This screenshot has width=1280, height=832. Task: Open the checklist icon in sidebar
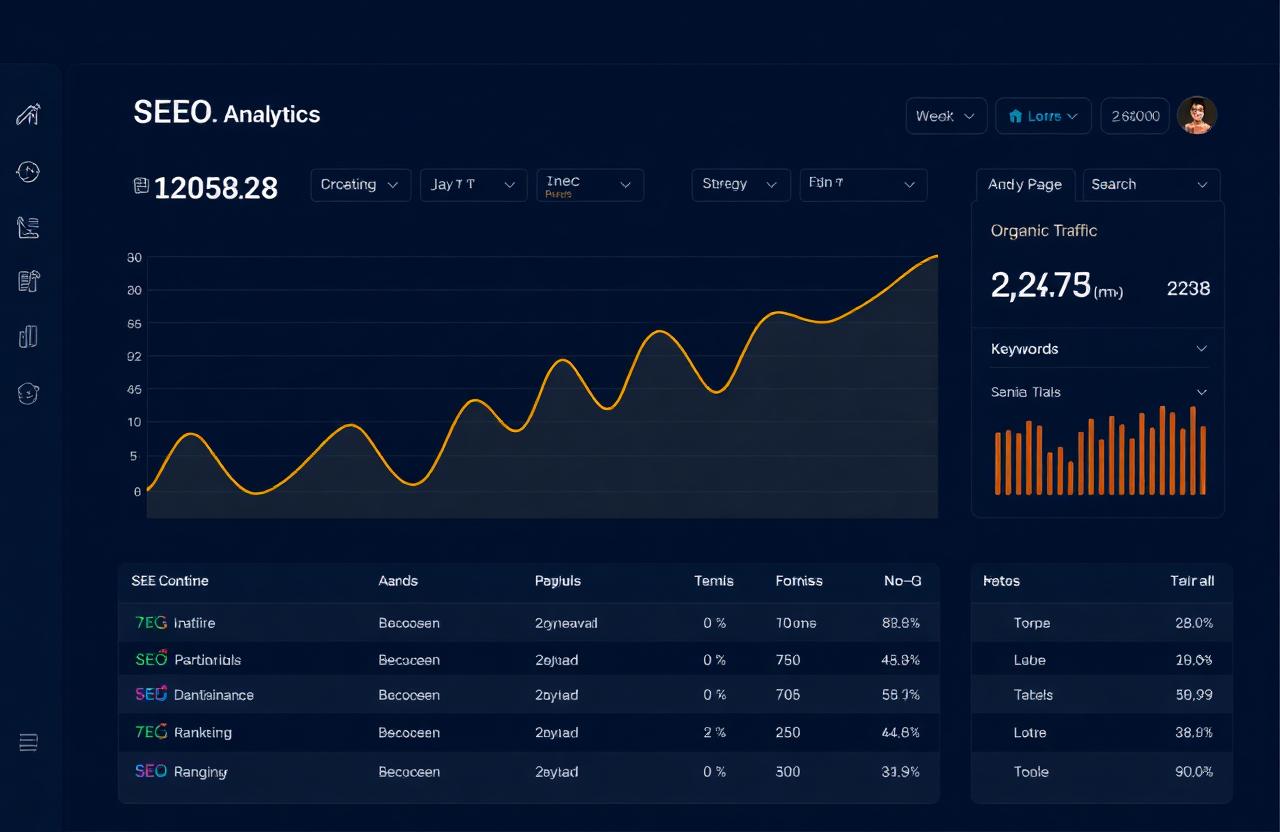pyautogui.click(x=28, y=227)
